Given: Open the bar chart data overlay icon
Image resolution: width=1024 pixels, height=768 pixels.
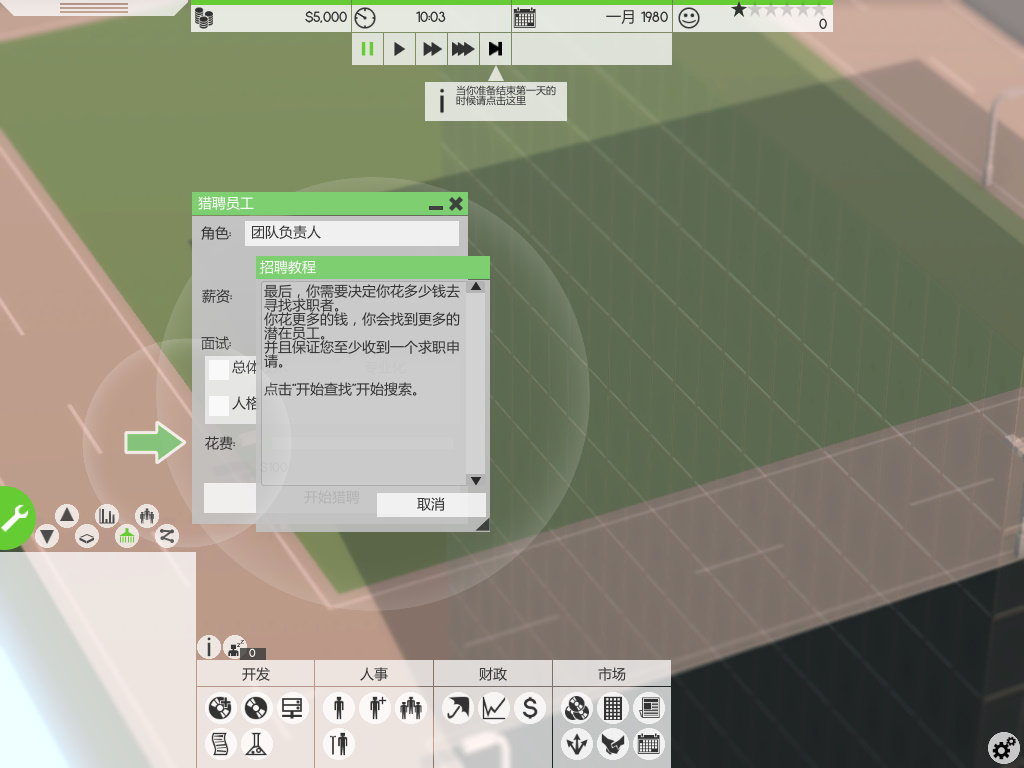Looking at the screenshot, I should tap(106, 515).
